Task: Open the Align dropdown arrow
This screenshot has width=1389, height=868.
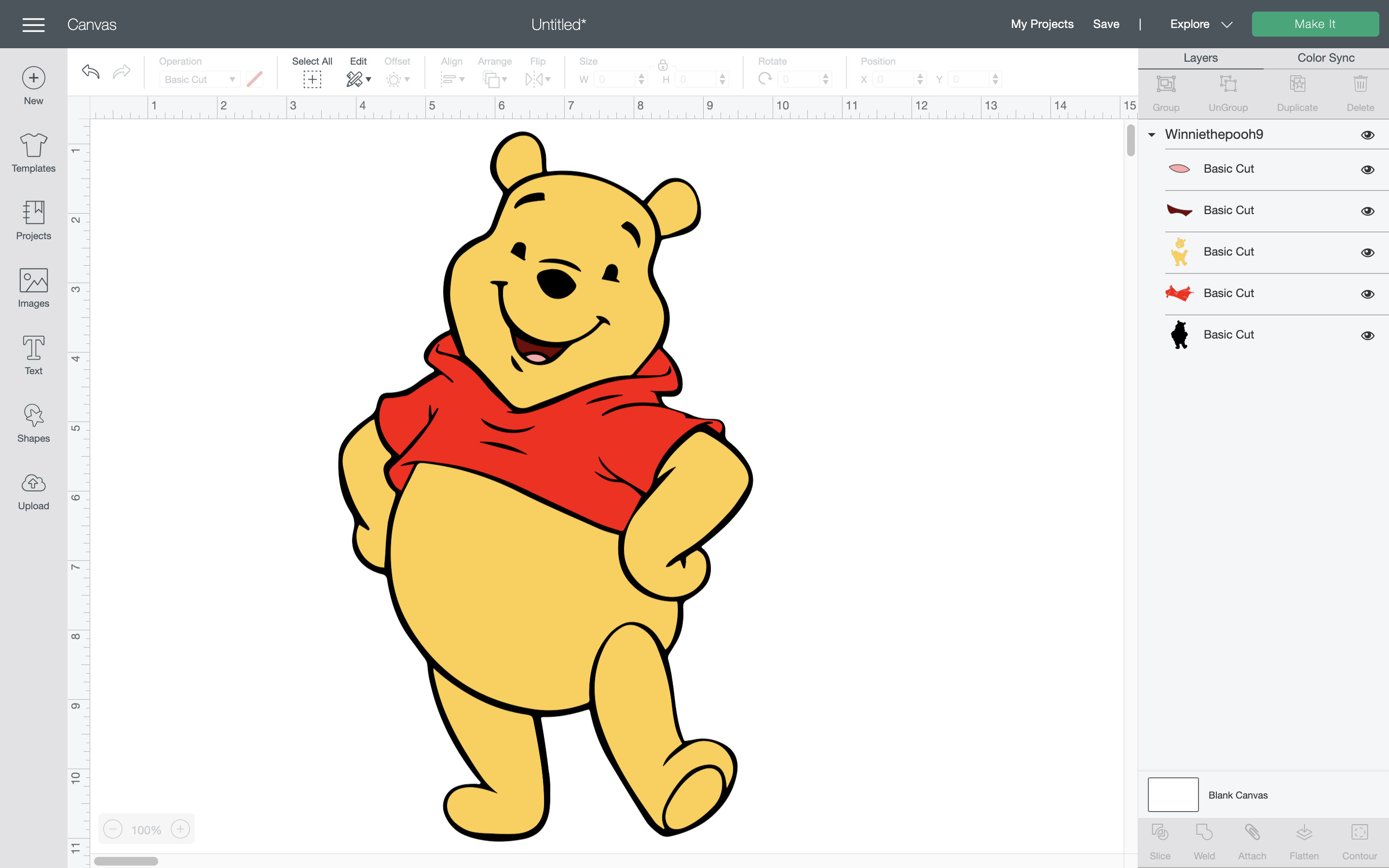Action: 462,79
